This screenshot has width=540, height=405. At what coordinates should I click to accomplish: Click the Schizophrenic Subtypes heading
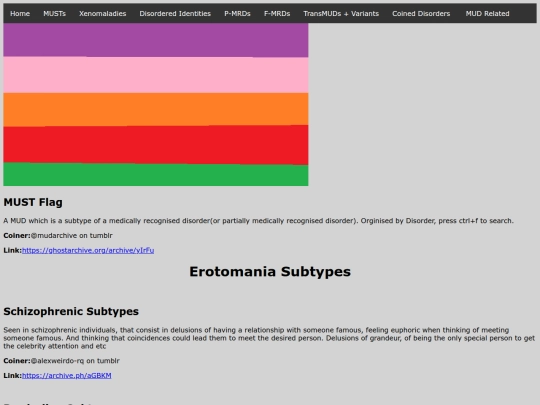[71, 311]
